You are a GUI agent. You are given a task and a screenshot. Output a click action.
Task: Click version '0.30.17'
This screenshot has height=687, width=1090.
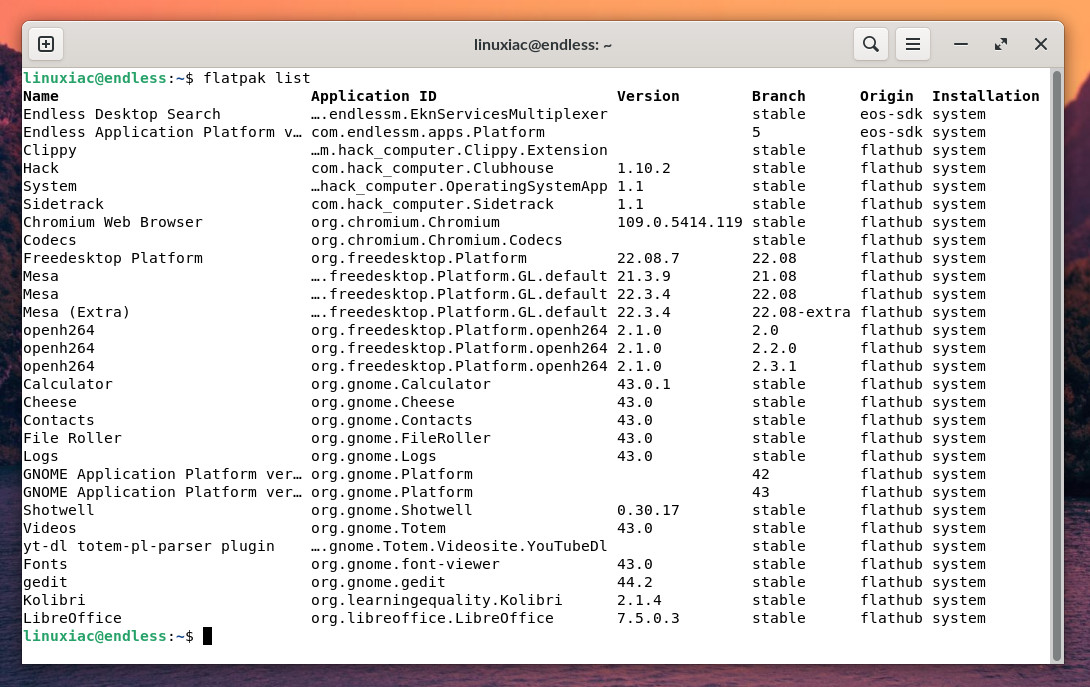click(x=648, y=510)
